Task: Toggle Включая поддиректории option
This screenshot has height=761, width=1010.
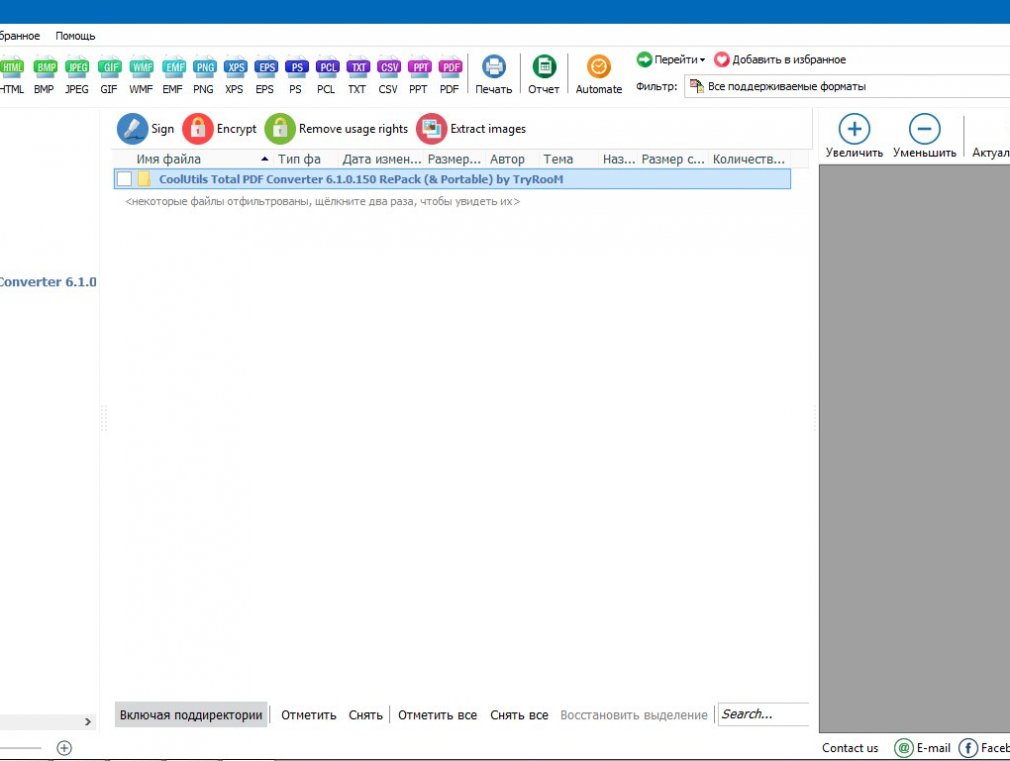Action: tap(191, 715)
